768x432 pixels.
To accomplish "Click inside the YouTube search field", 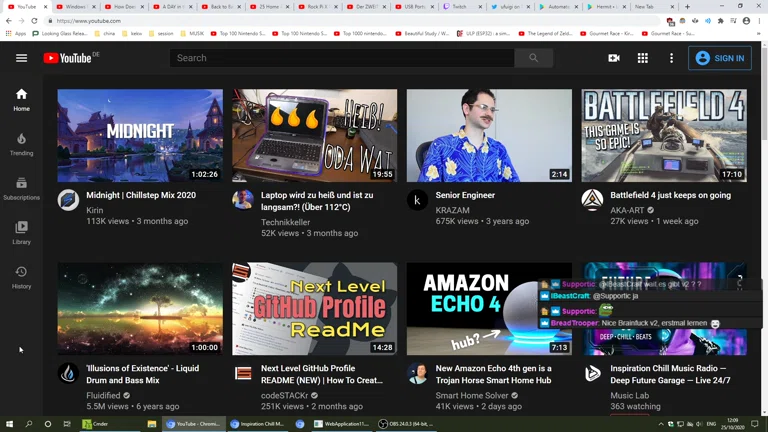I will tap(342, 58).
